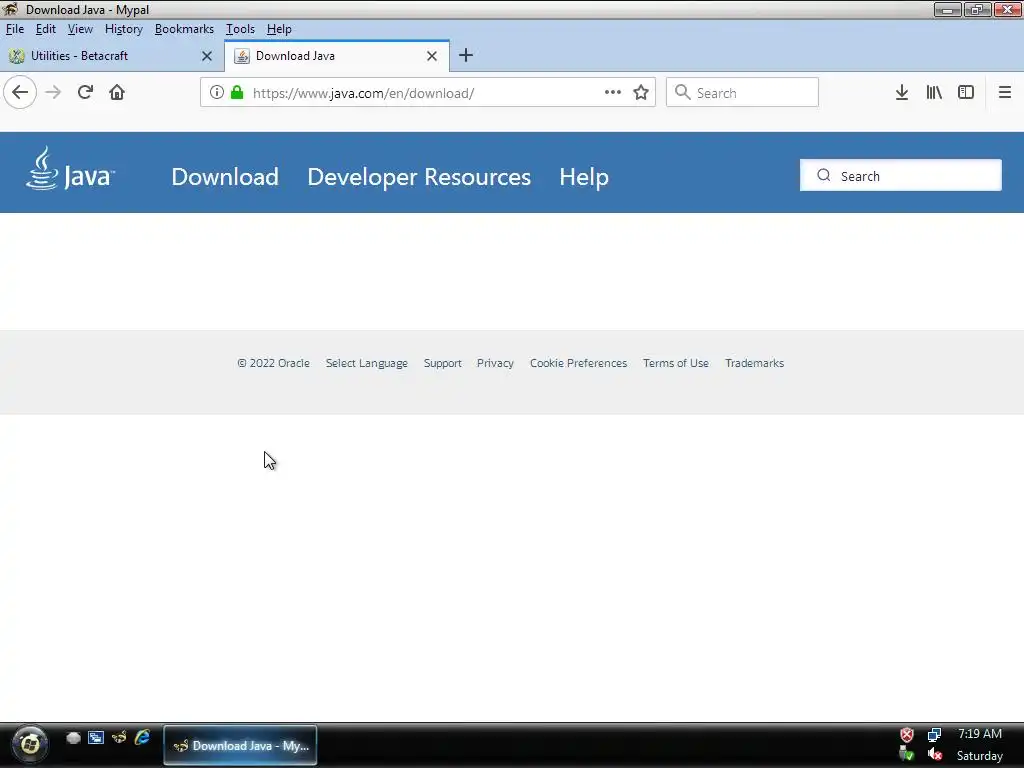Open the browser home page
1024x768 pixels.
(117, 92)
